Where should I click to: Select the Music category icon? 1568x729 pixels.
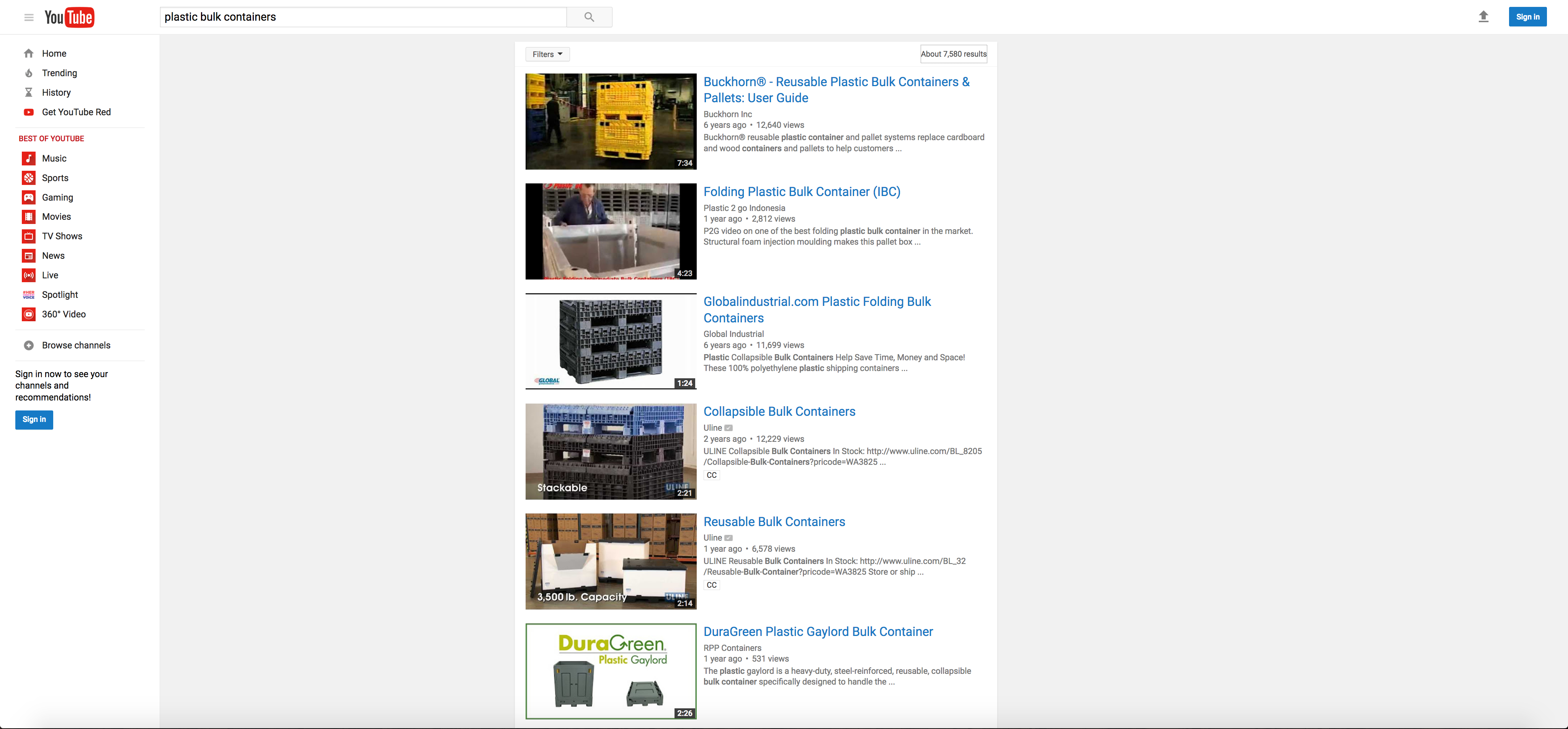29,159
